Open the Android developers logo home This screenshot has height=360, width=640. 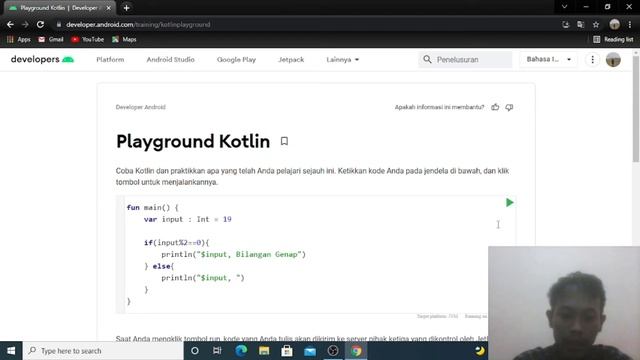coord(42,59)
